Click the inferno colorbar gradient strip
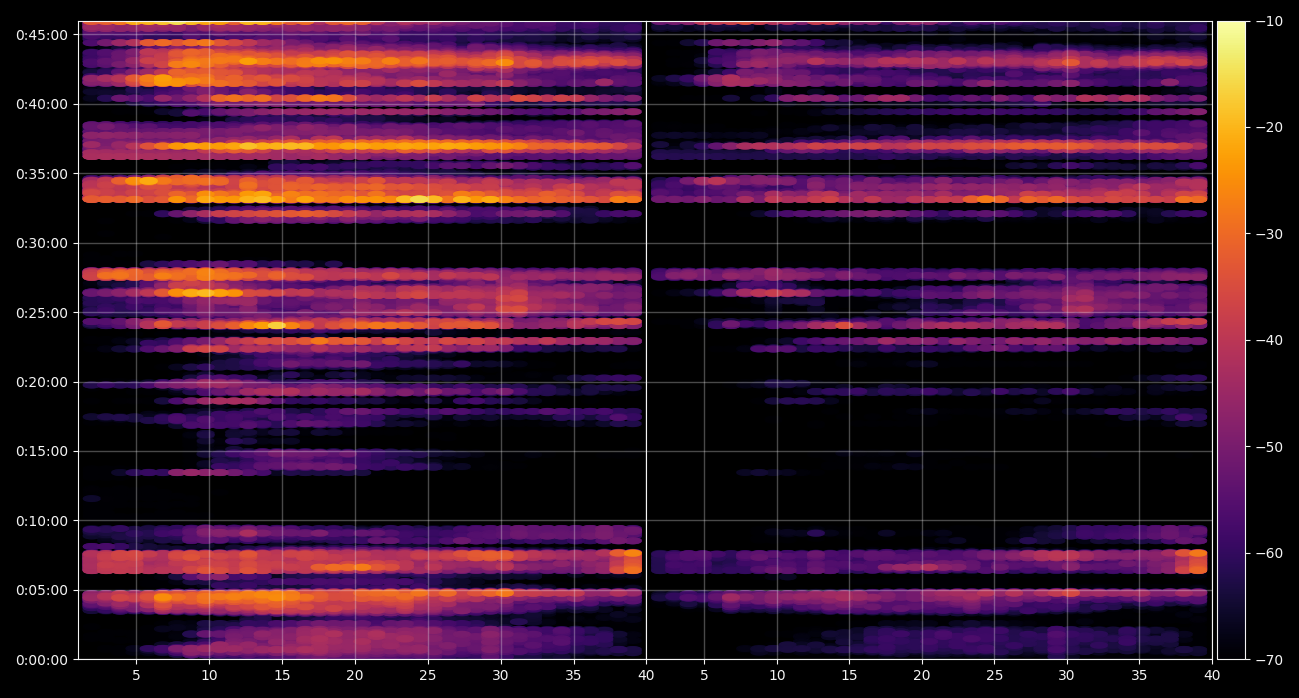 pyautogui.click(x=1231, y=340)
